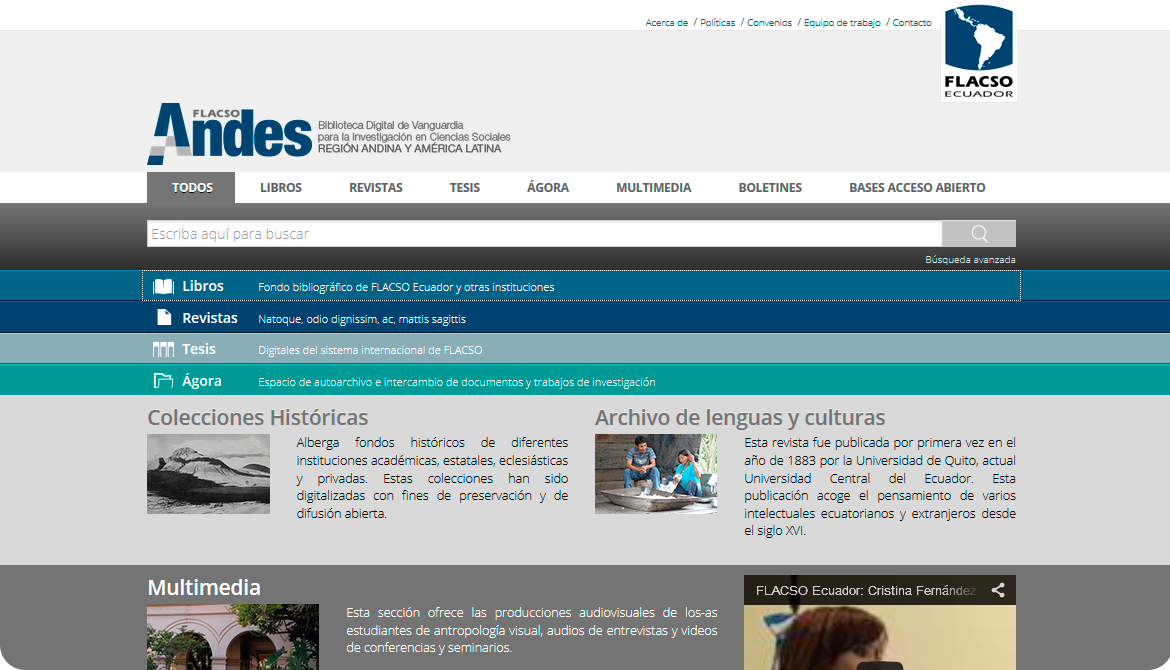Image resolution: width=1170 pixels, height=670 pixels.
Task: Share the FLACSO Ecuador video
Action: coord(998,590)
